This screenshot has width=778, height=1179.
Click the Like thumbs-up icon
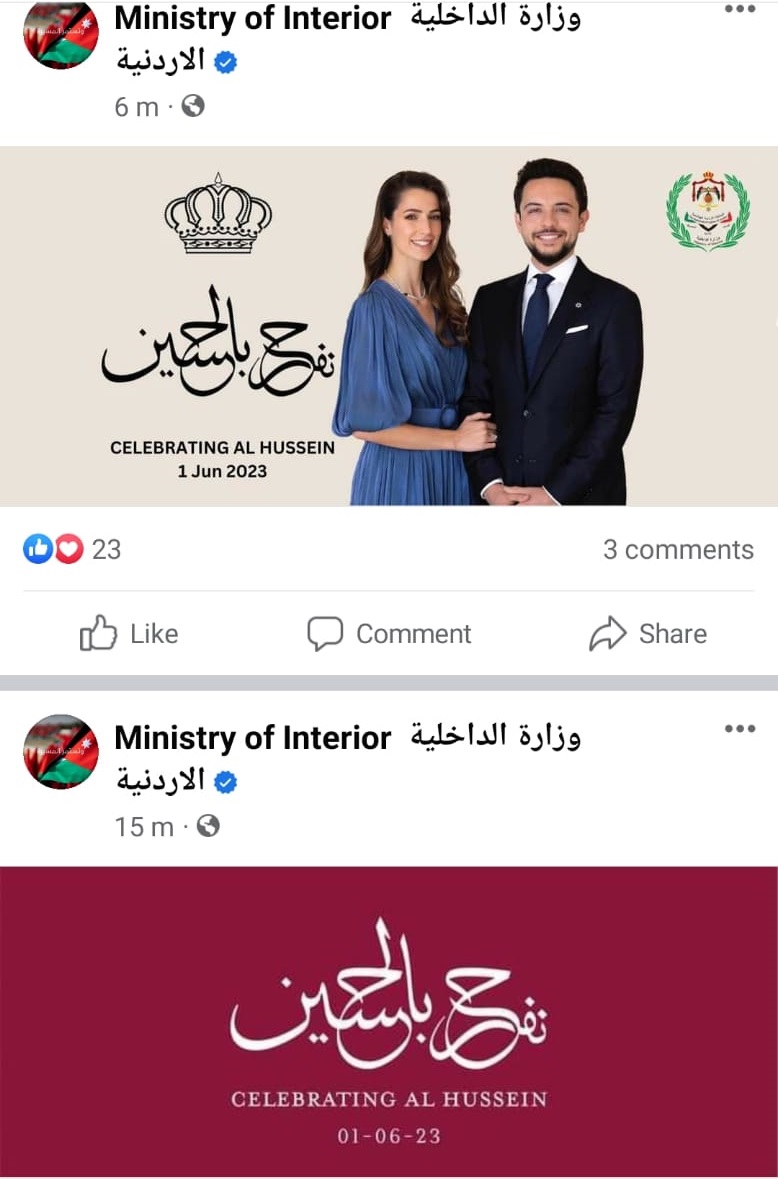pyautogui.click(x=98, y=632)
